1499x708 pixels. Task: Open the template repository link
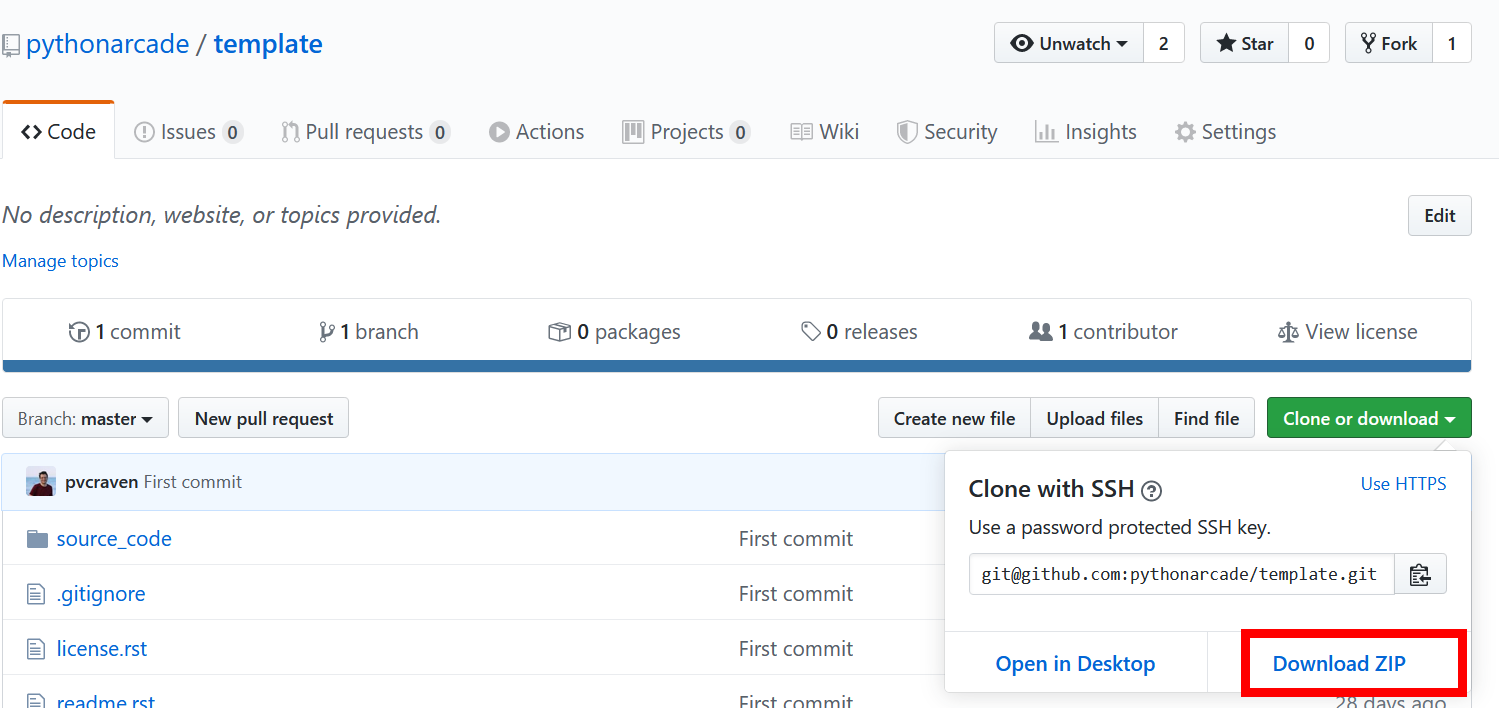point(268,44)
